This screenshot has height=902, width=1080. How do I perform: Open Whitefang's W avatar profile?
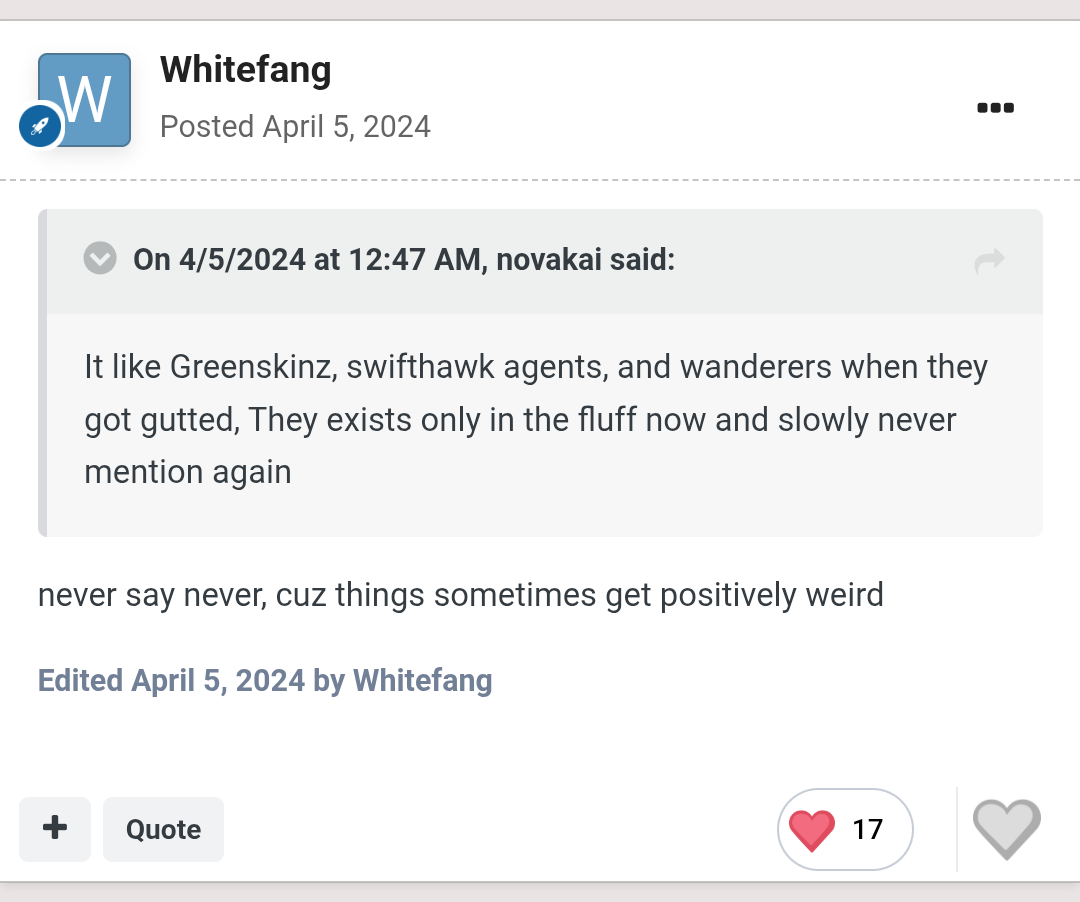(85, 100)
